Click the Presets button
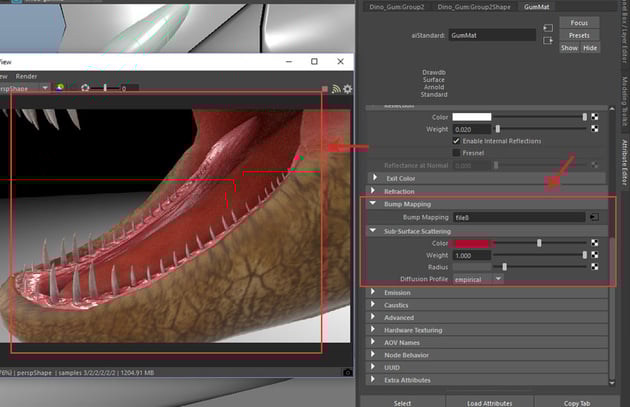 [x=579, y=35]
